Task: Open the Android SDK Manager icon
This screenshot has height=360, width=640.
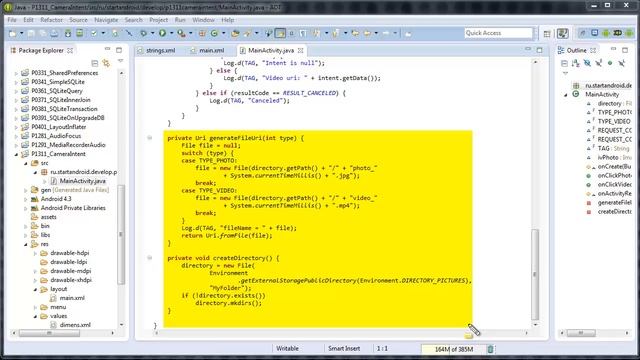Action: point(68,33)
